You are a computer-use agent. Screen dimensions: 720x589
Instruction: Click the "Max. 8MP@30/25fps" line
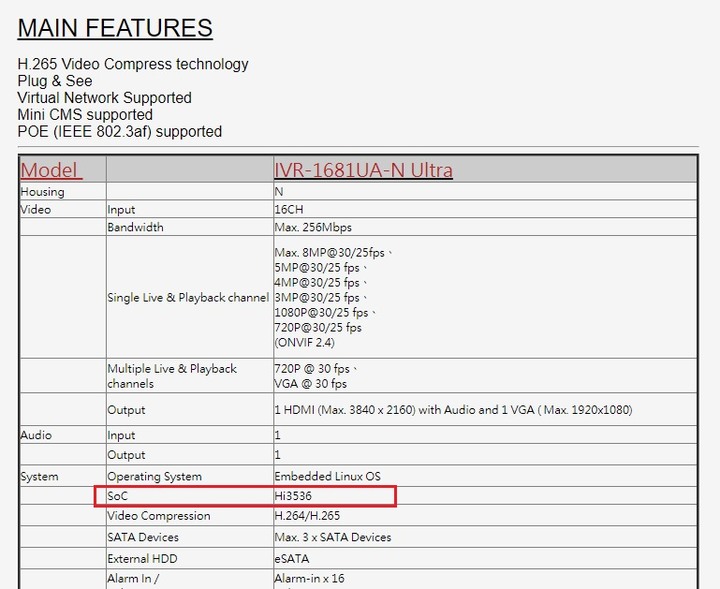[330, 252]
